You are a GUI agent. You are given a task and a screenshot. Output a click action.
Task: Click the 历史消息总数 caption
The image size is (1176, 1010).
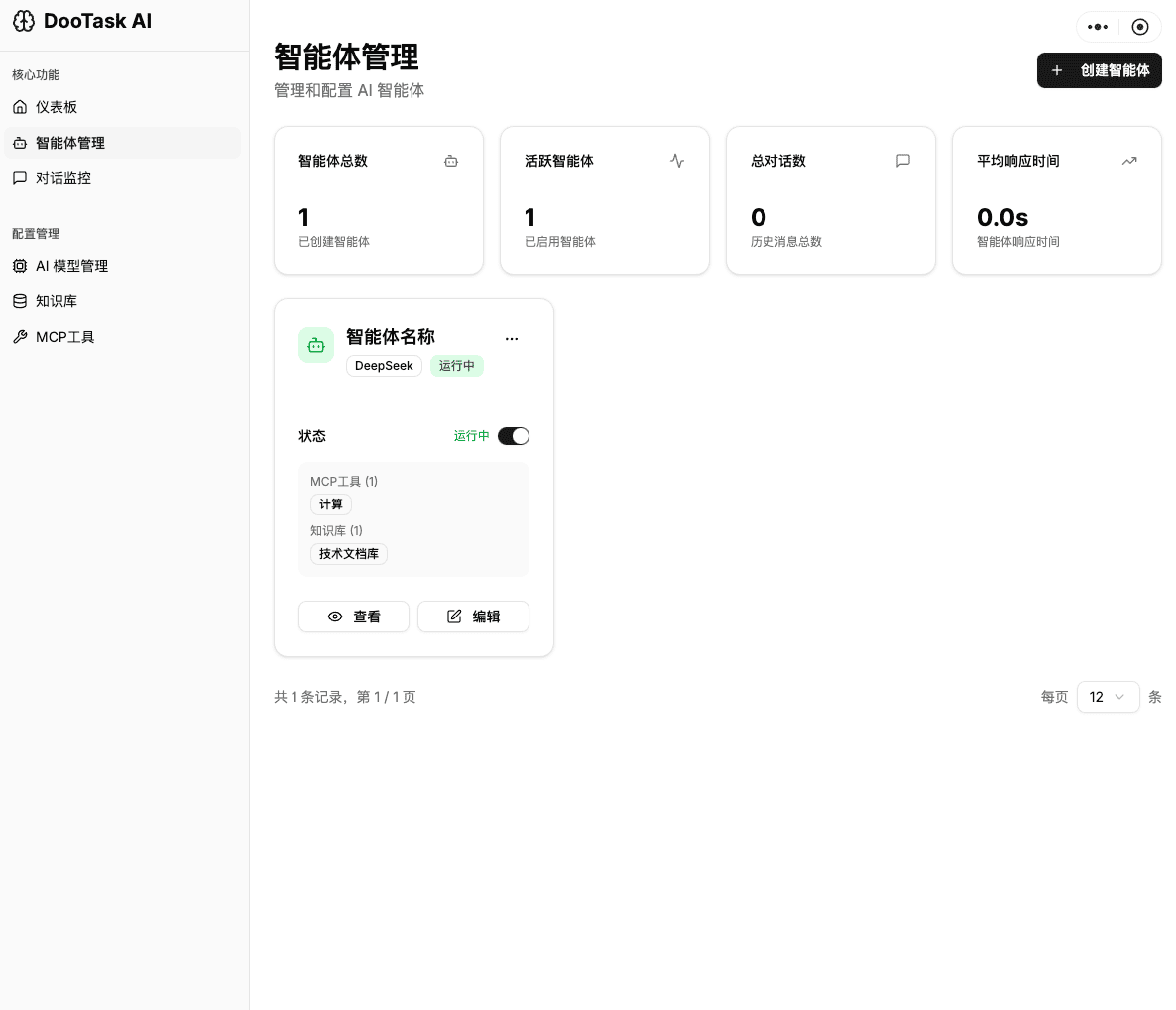[786, 242]
